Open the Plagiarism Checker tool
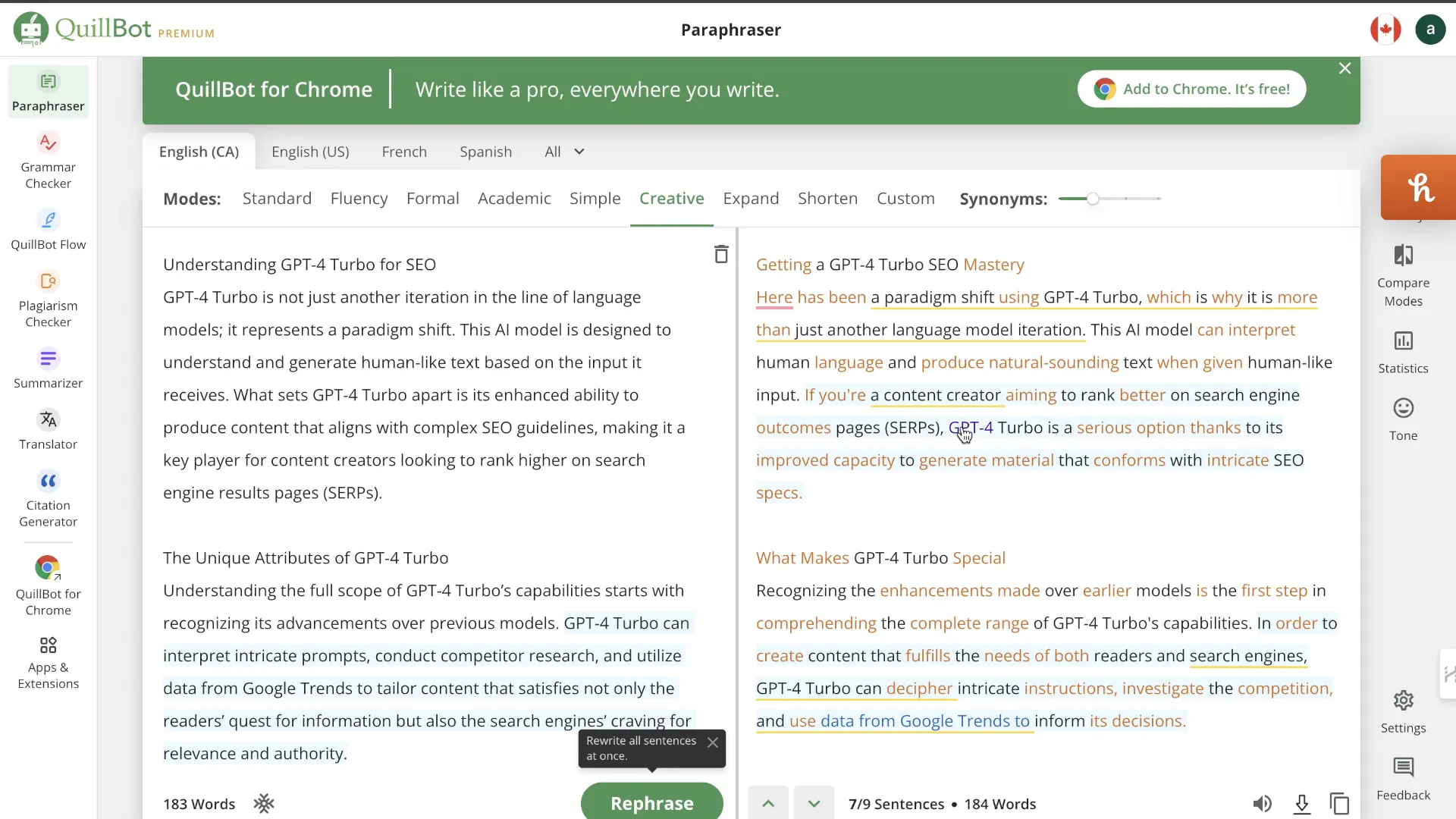1456x819 pixels. pos(49,300)
